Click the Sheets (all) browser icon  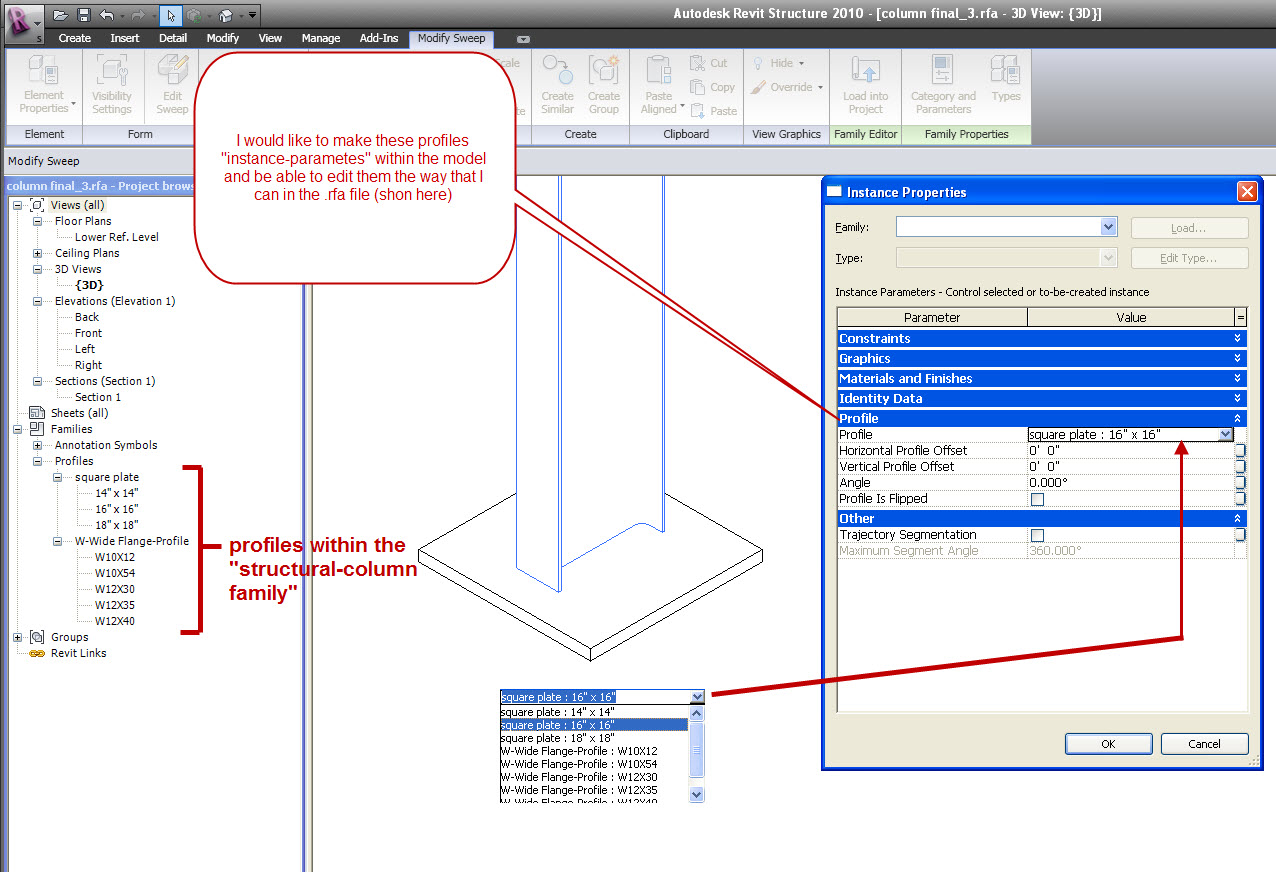click(x=37, y=413)
